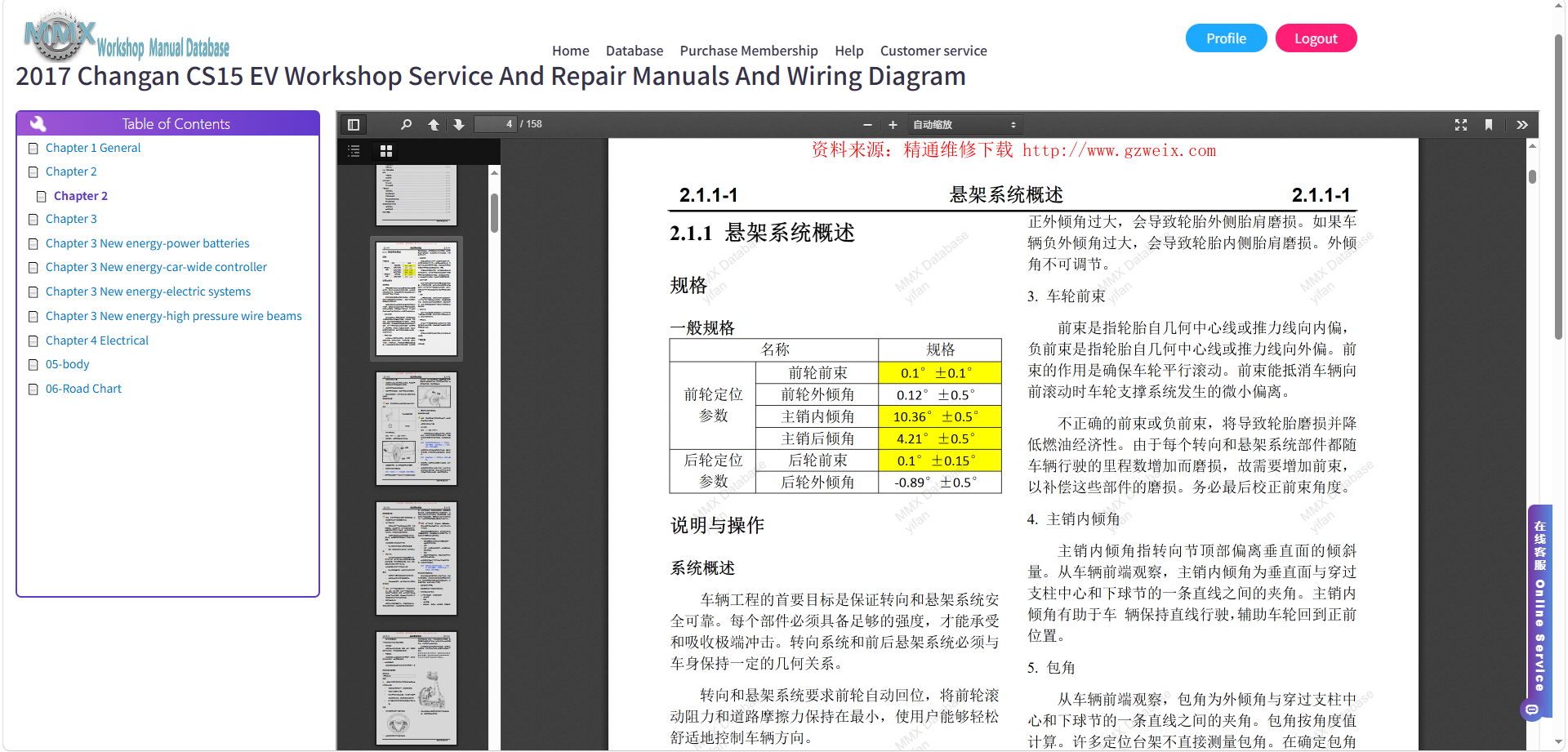Show page thumbnails view in sidebar
This screenshot has height=752, width=1568.
click(x=386, y=151)
